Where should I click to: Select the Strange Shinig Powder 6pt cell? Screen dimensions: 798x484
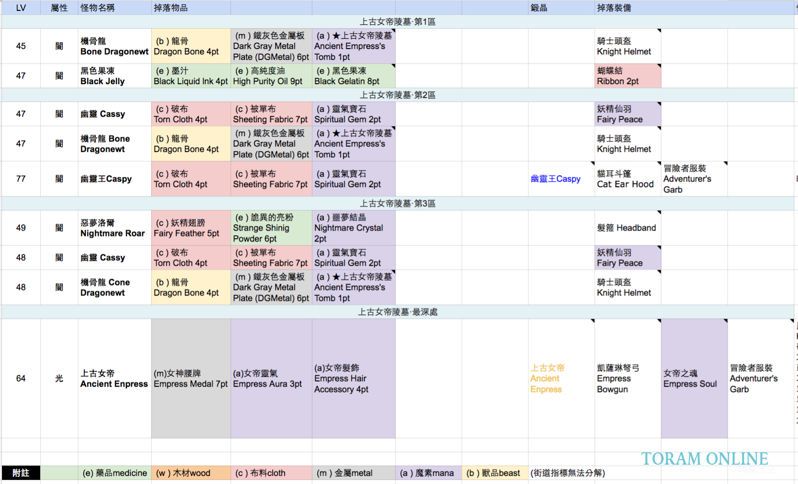(271, 228)
